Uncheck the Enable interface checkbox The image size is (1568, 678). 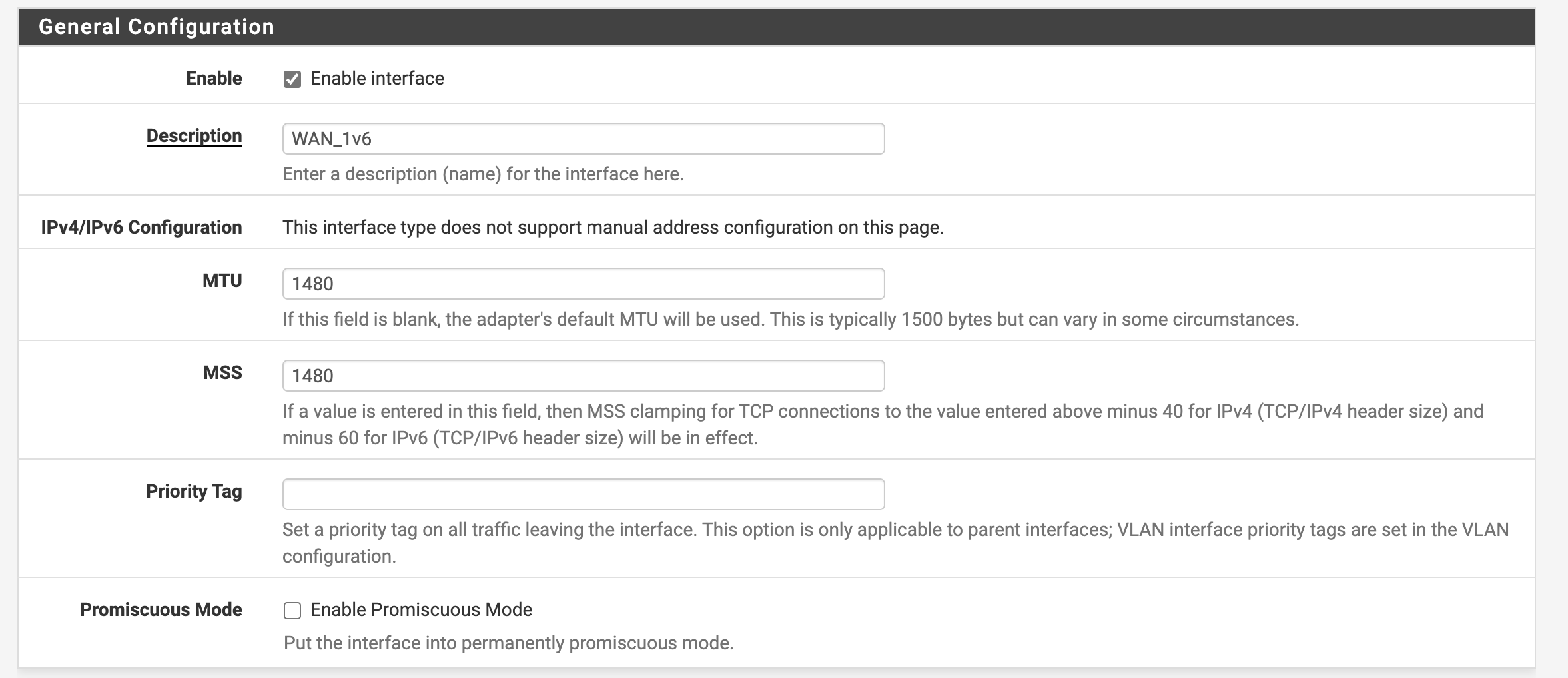click(292, 79)
